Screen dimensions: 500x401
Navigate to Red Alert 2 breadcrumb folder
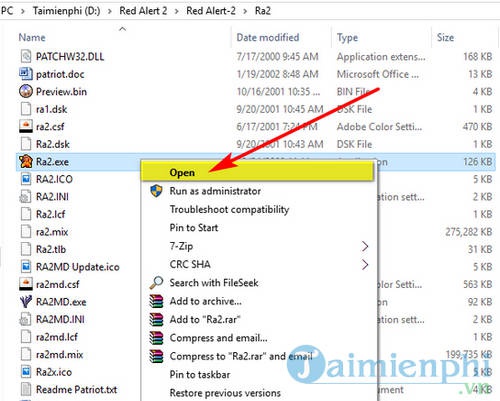click(143, 11)
